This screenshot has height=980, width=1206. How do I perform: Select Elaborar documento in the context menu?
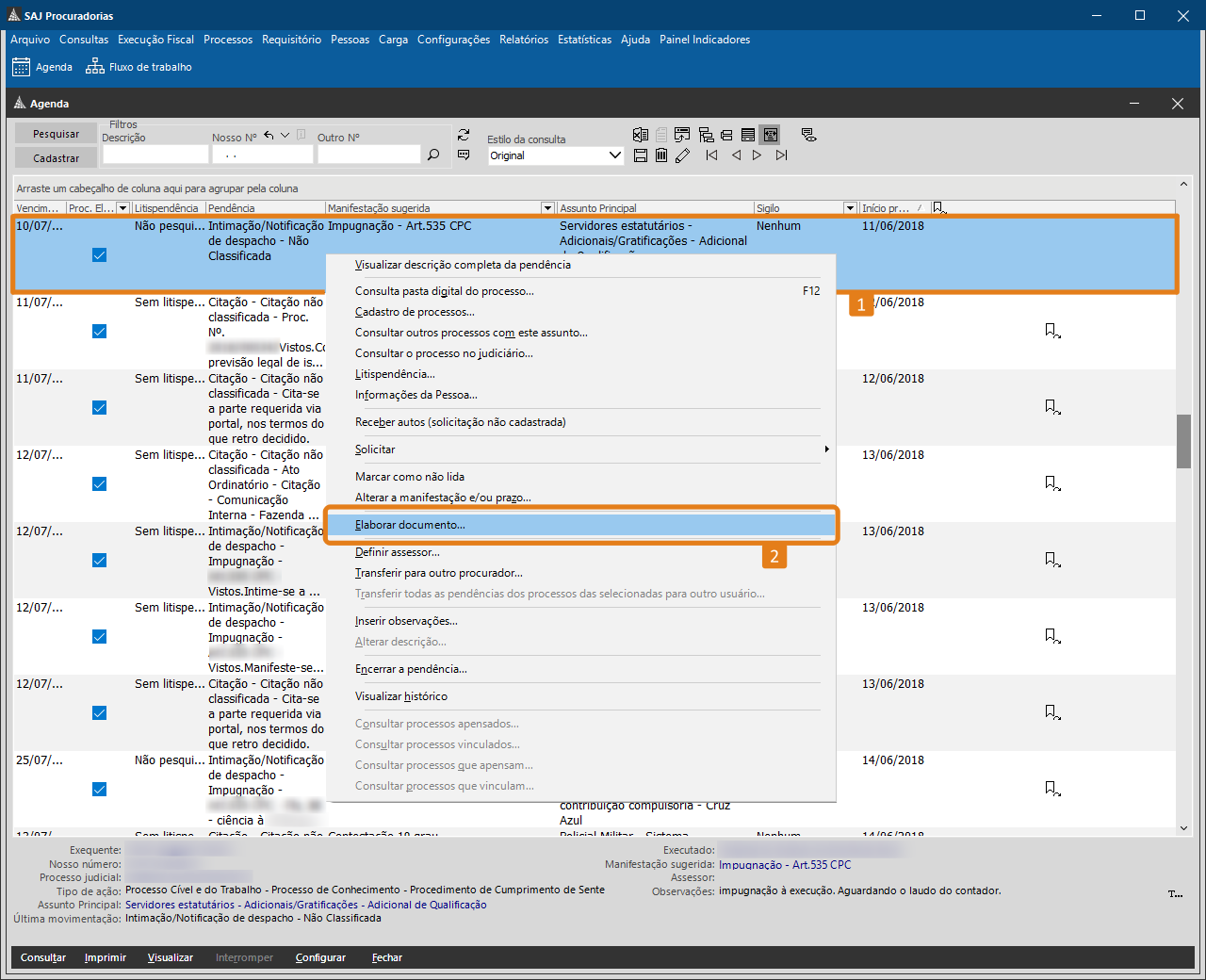(410, 525)
